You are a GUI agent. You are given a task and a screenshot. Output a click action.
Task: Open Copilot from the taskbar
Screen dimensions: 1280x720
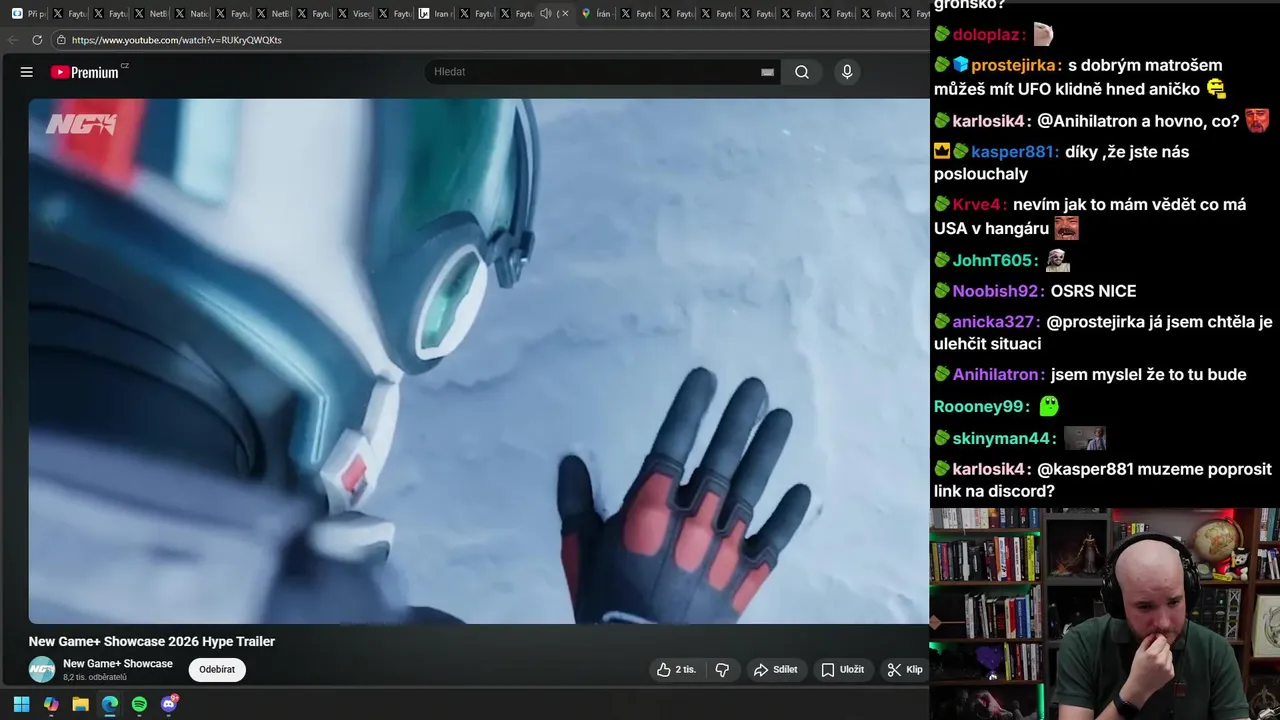coord(51,704)
